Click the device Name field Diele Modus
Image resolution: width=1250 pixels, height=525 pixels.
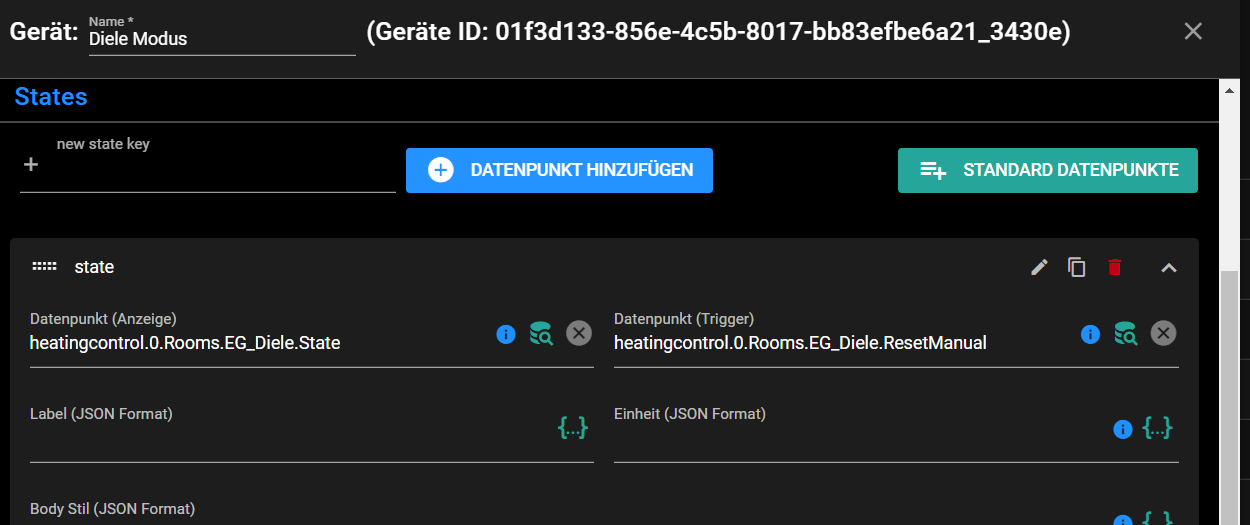coord(222,39)
